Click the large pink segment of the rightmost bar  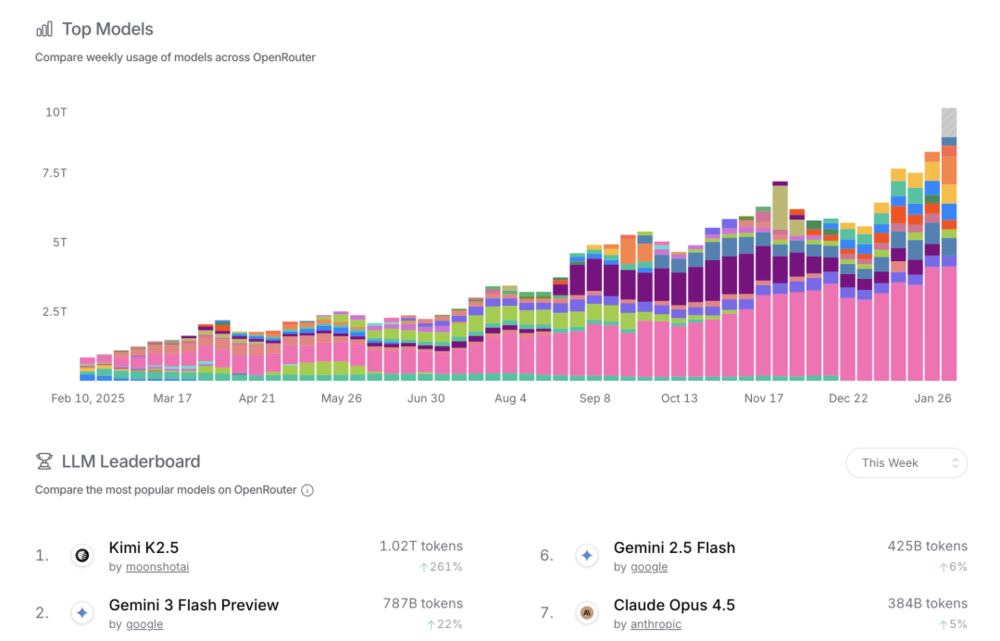(949, 322)
